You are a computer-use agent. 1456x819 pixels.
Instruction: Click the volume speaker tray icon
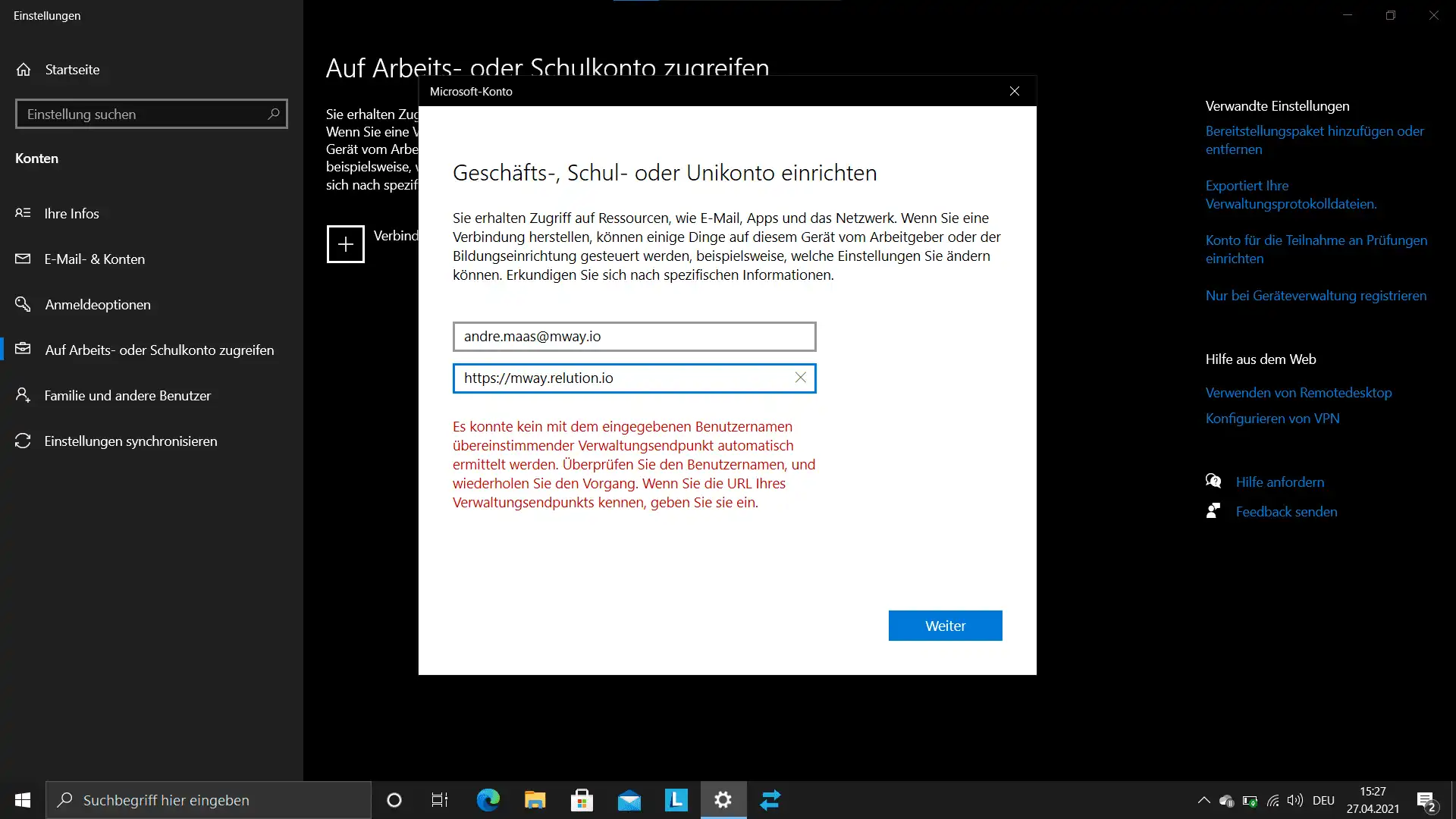pyautogui.click(x=1295, y=800)
